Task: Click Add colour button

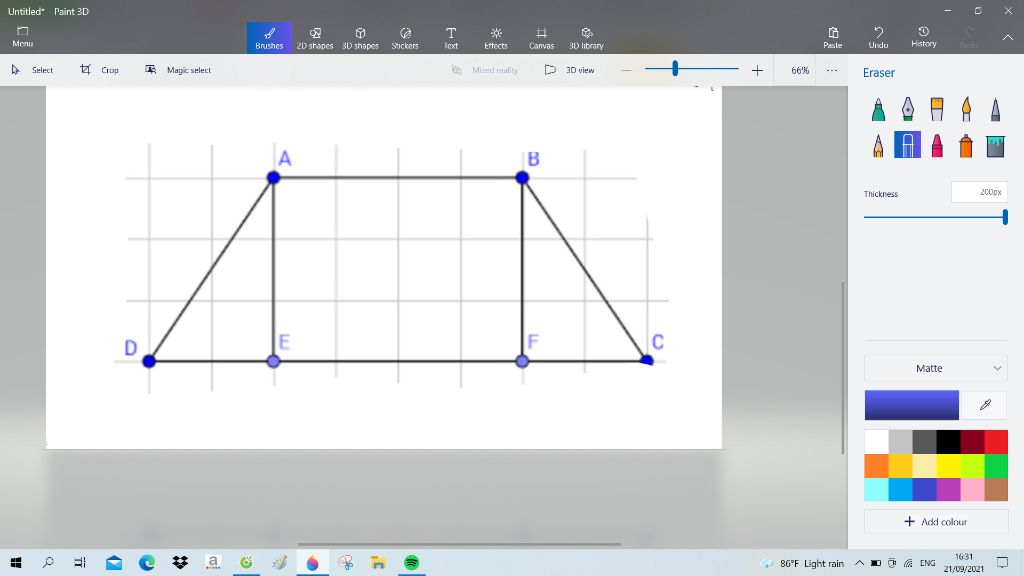Action: [935, 522]
